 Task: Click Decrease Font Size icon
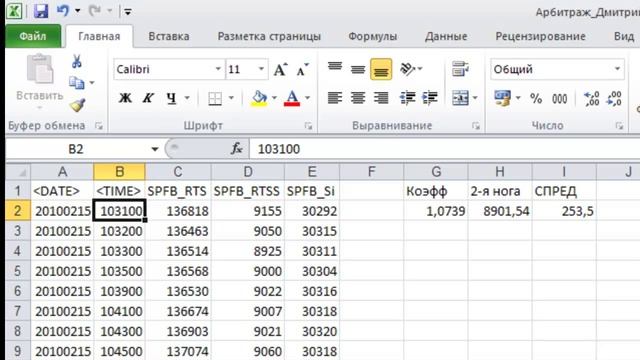point(302,69)
